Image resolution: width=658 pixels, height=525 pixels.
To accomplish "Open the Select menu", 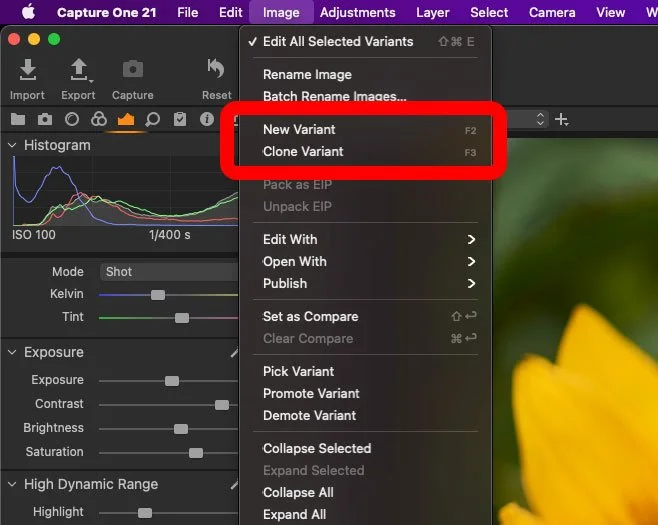I will [489, 13].
